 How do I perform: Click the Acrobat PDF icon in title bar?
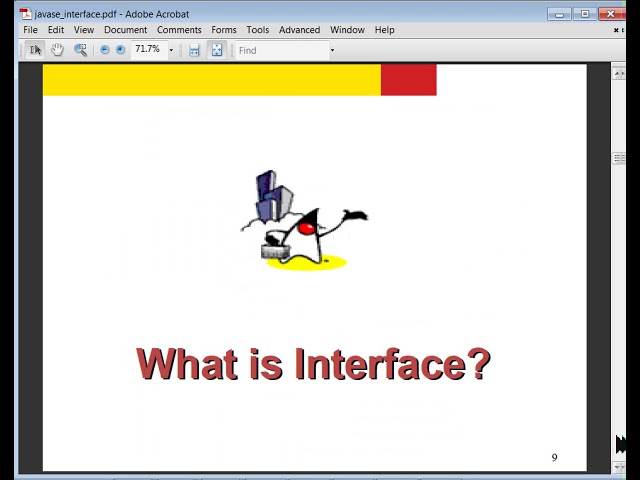click(25, 14)
